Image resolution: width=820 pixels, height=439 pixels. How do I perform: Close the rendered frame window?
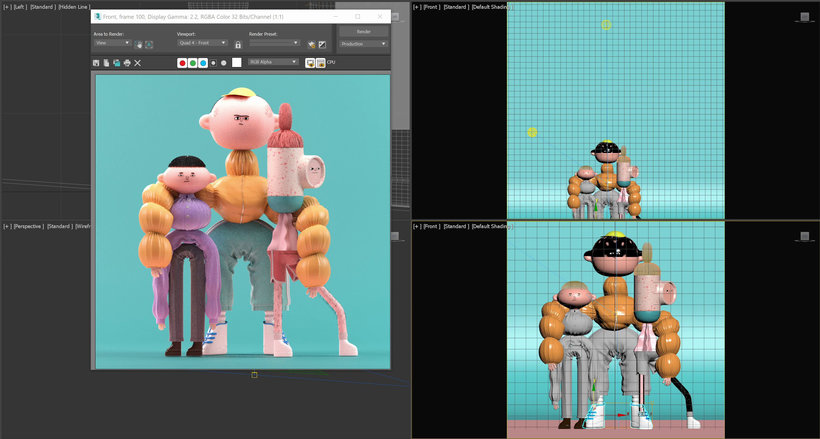(x=380, y=17)
